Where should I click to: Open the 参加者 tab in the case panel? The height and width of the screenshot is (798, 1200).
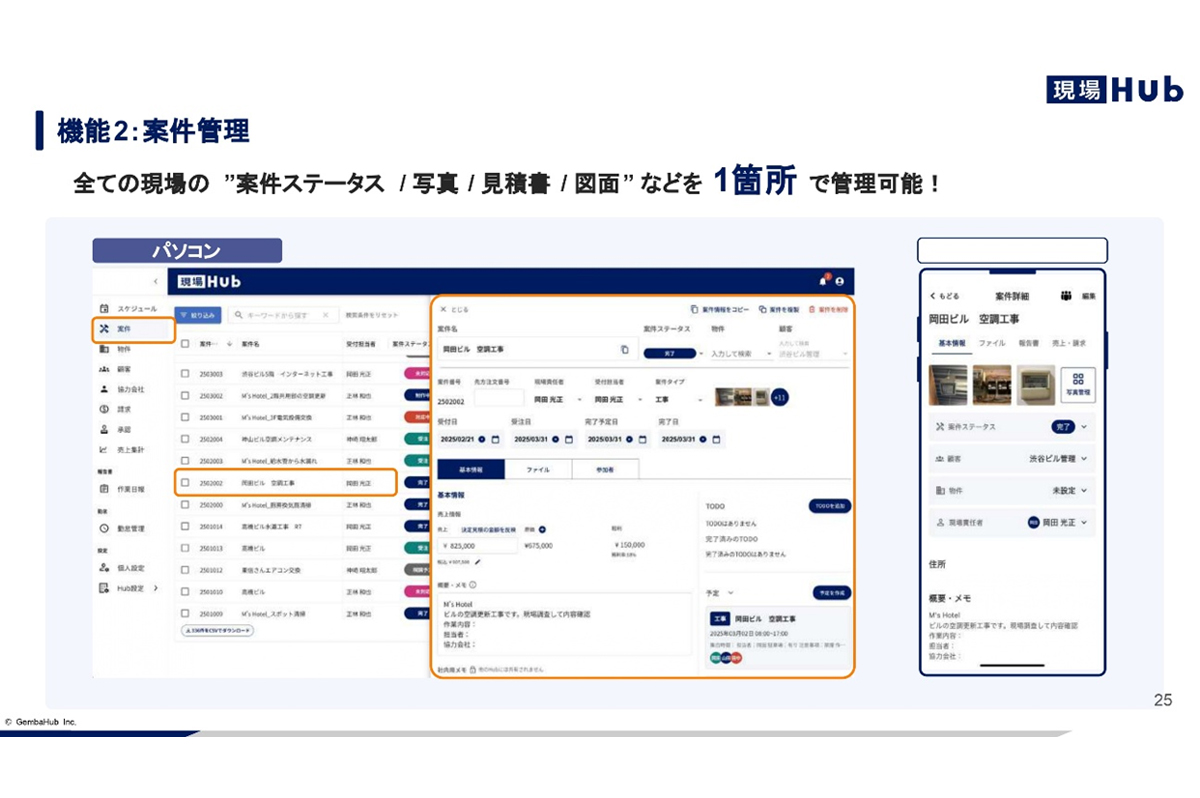click(x=605, y=469)
